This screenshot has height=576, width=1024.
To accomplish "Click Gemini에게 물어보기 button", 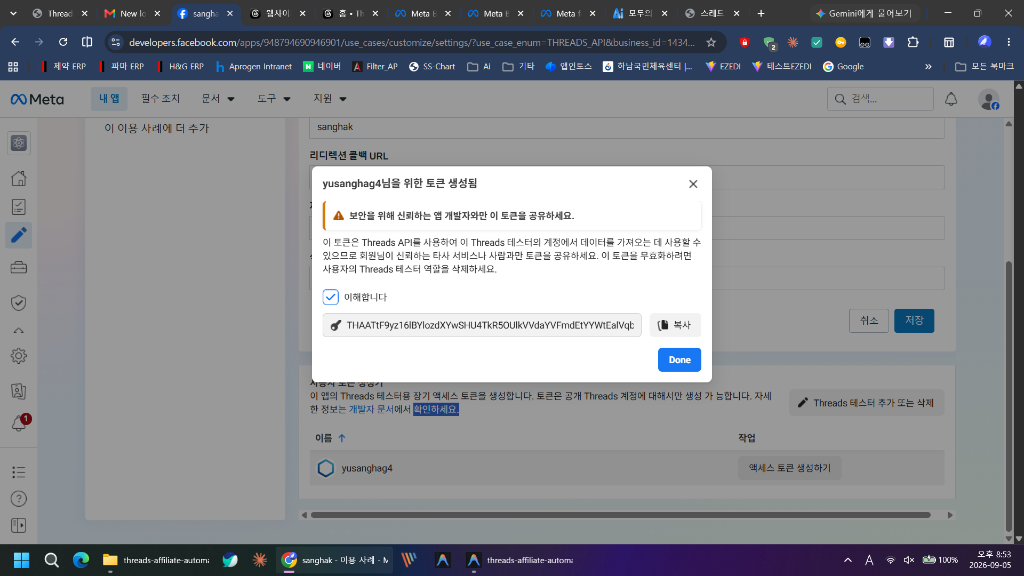I will pyautogui.click(x=864, y=13).
